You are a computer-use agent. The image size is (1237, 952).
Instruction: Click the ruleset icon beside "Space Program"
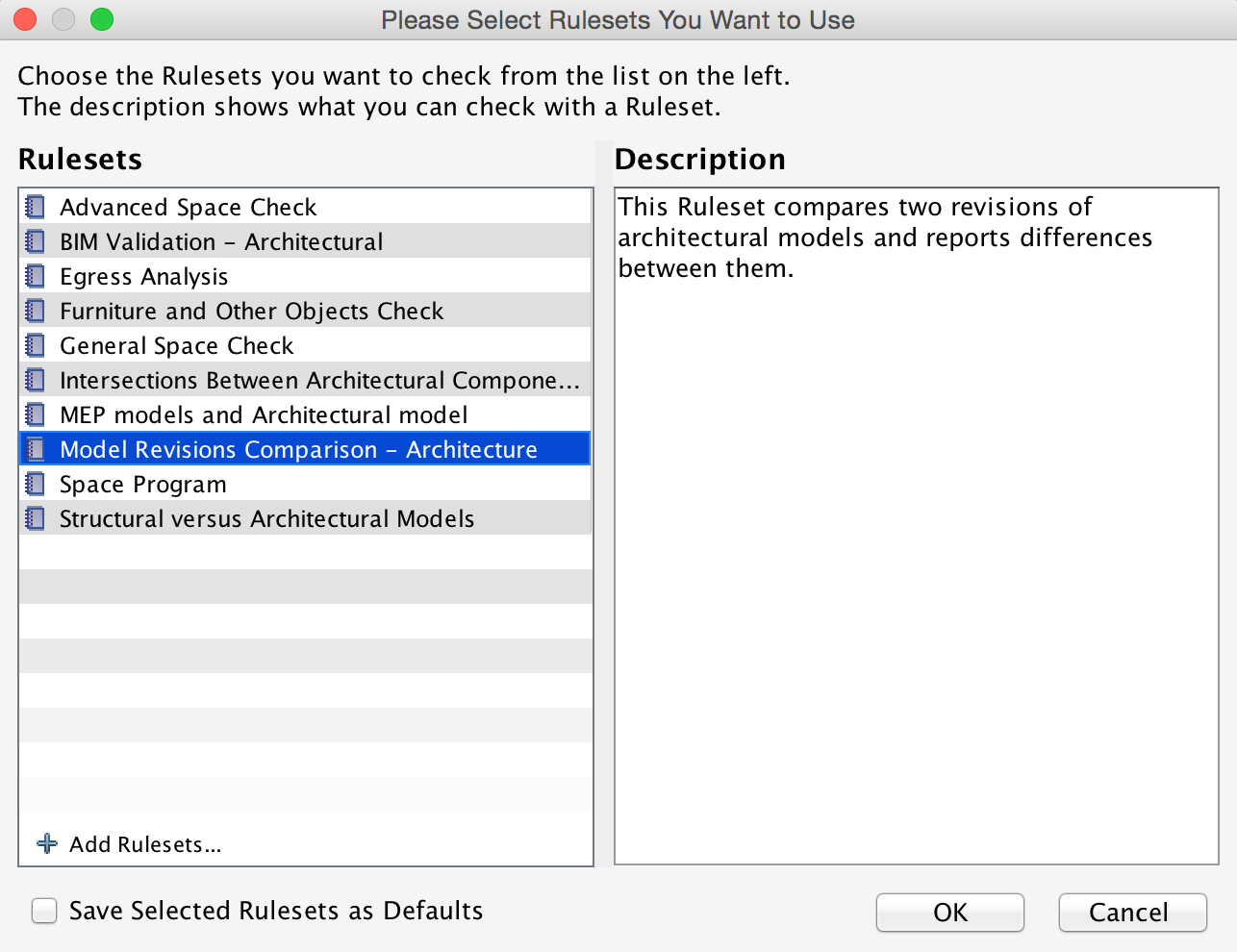point(36,484)
